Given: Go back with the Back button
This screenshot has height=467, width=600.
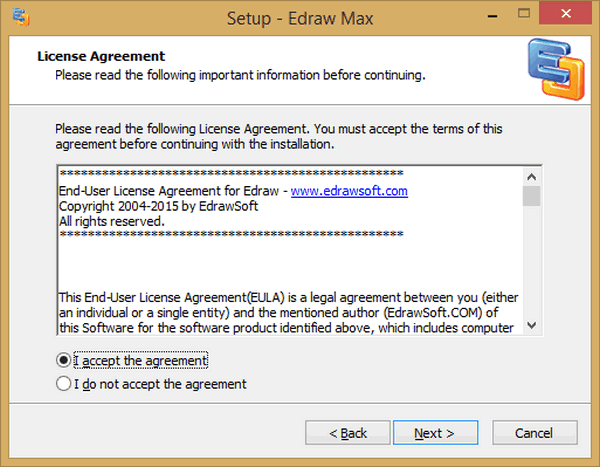Looking at the screenshot, I should click(348, 433).
